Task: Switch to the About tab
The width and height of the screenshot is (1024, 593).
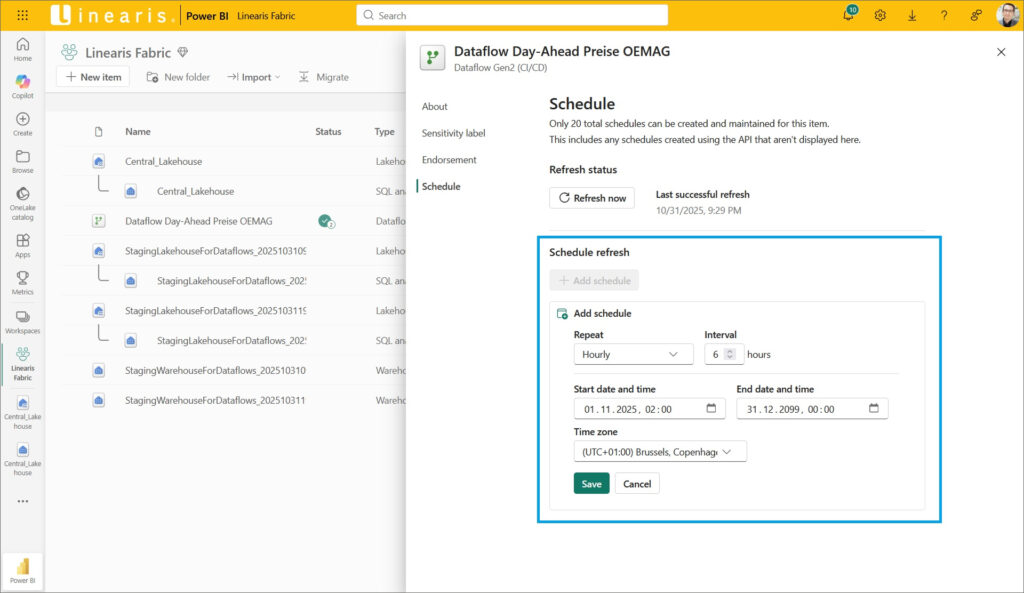Action: pos(435,107)
